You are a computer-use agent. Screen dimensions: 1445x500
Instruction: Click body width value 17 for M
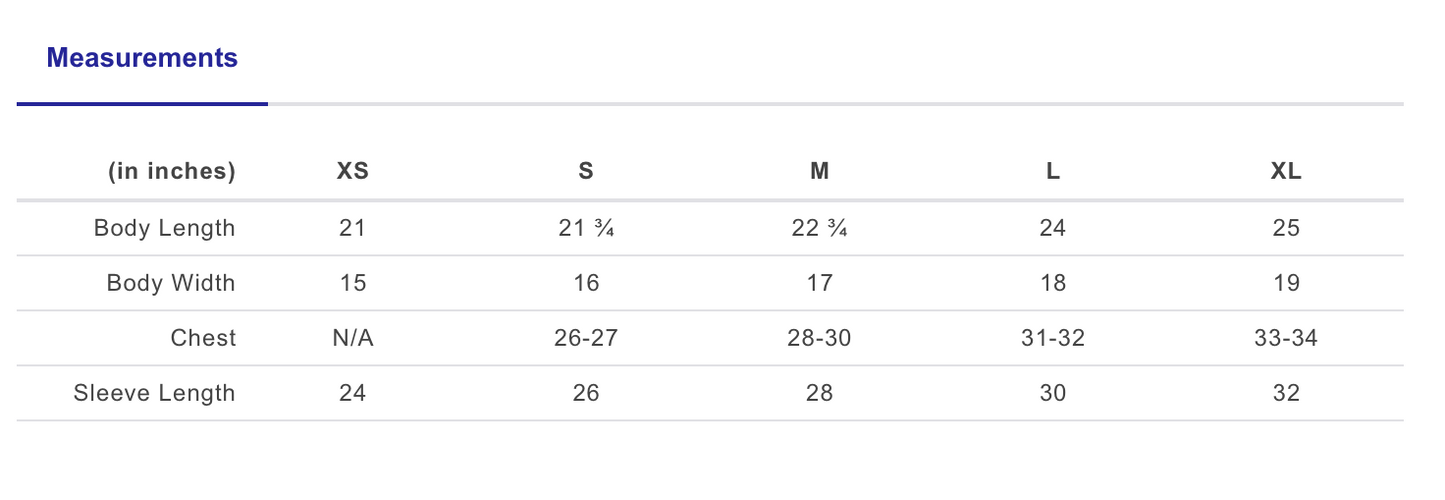pos(819,283)
